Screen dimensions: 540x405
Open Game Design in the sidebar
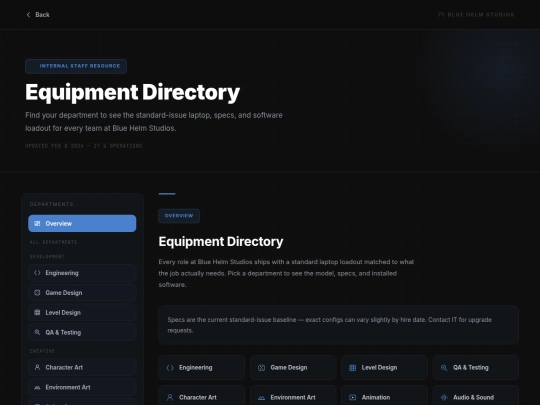[82, 293]
